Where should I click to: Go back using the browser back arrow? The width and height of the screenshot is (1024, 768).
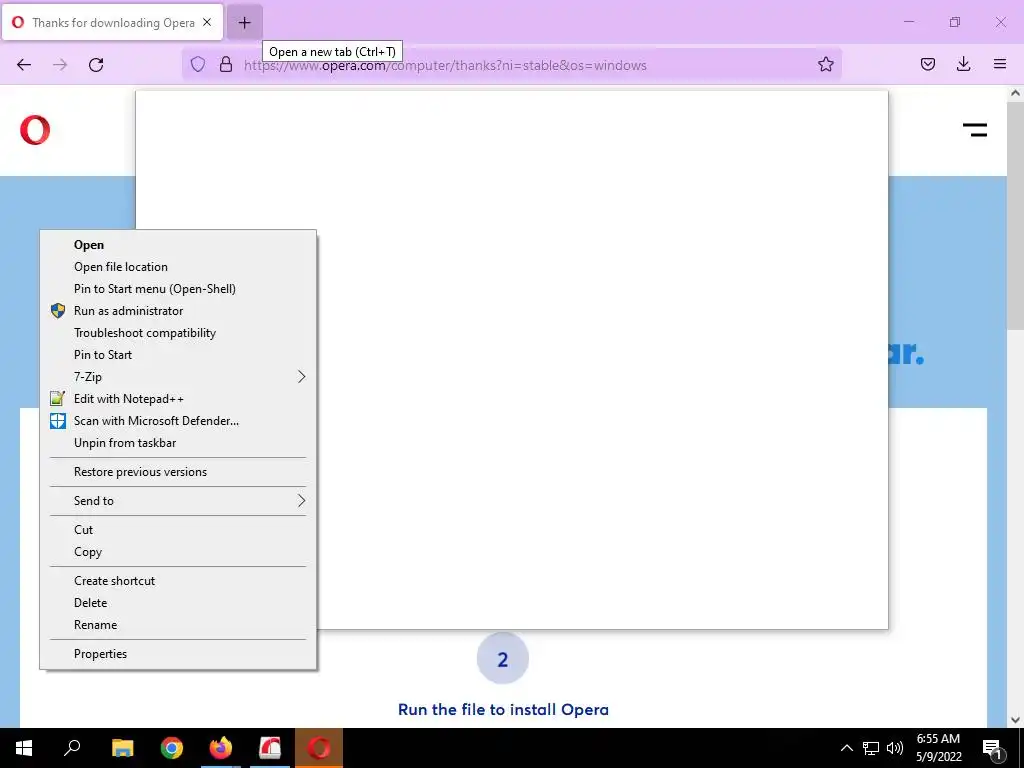click(x=24, y=65)
